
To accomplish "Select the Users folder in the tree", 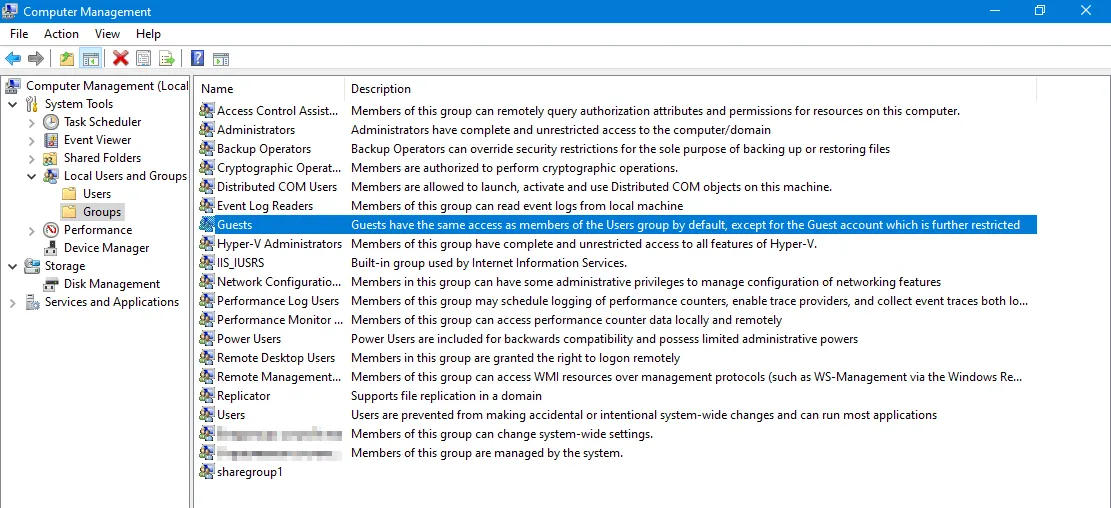I will click(97, 194).
